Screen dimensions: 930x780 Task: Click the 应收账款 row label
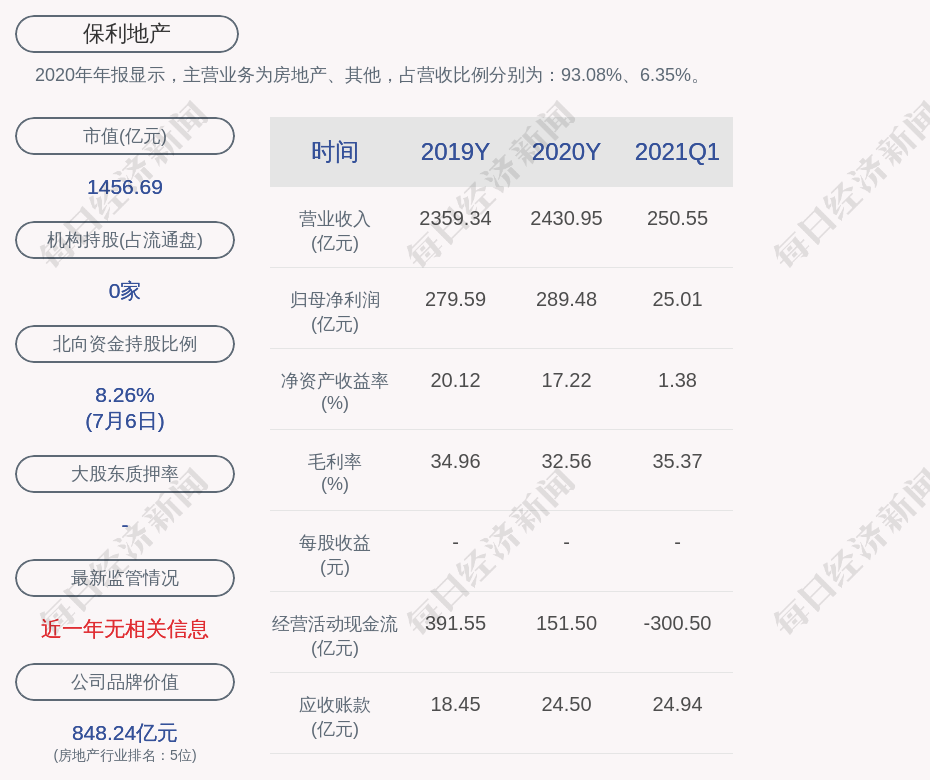click(334, 705)
